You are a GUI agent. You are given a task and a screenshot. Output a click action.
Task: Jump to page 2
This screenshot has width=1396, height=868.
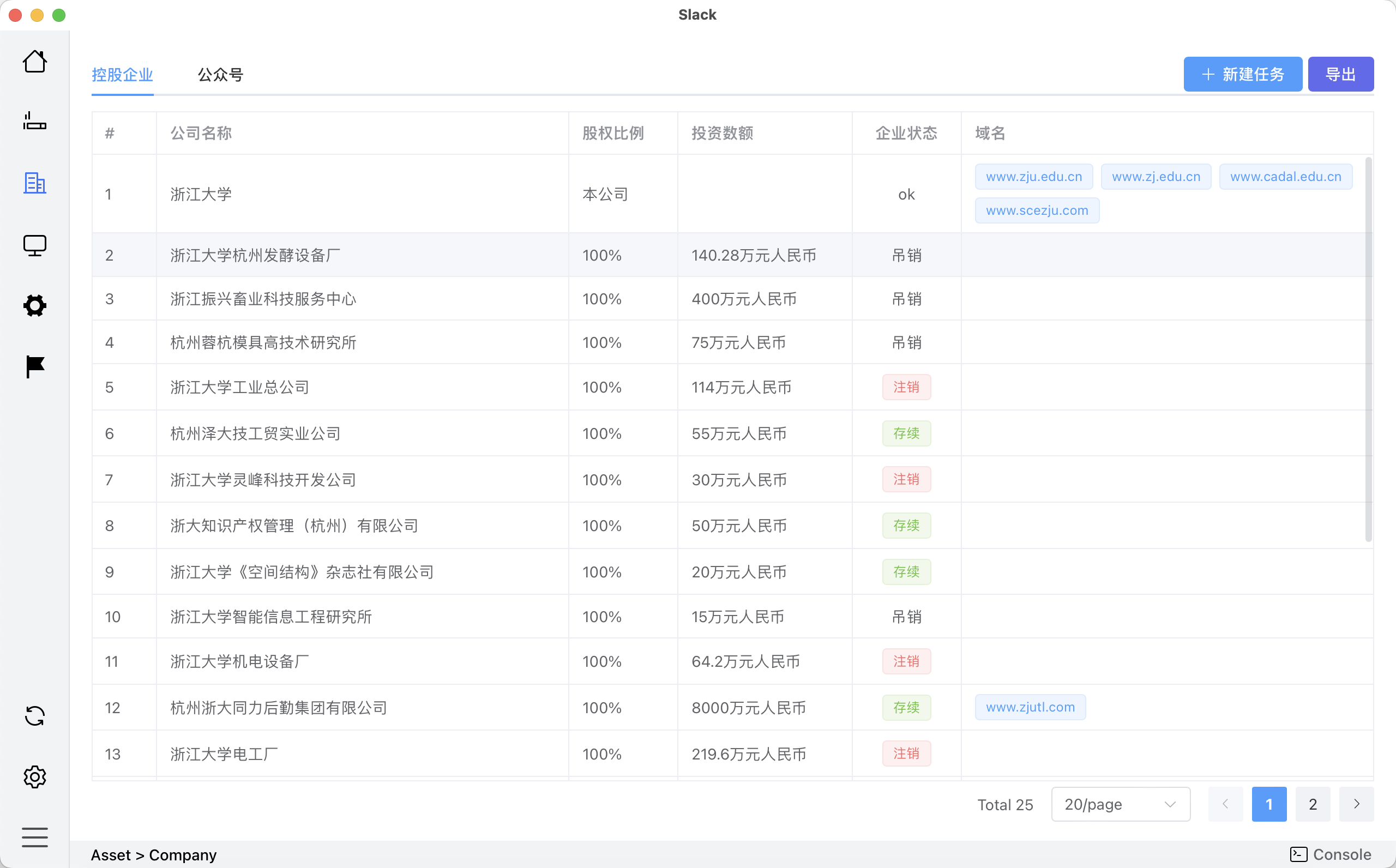pos(1312,804)
